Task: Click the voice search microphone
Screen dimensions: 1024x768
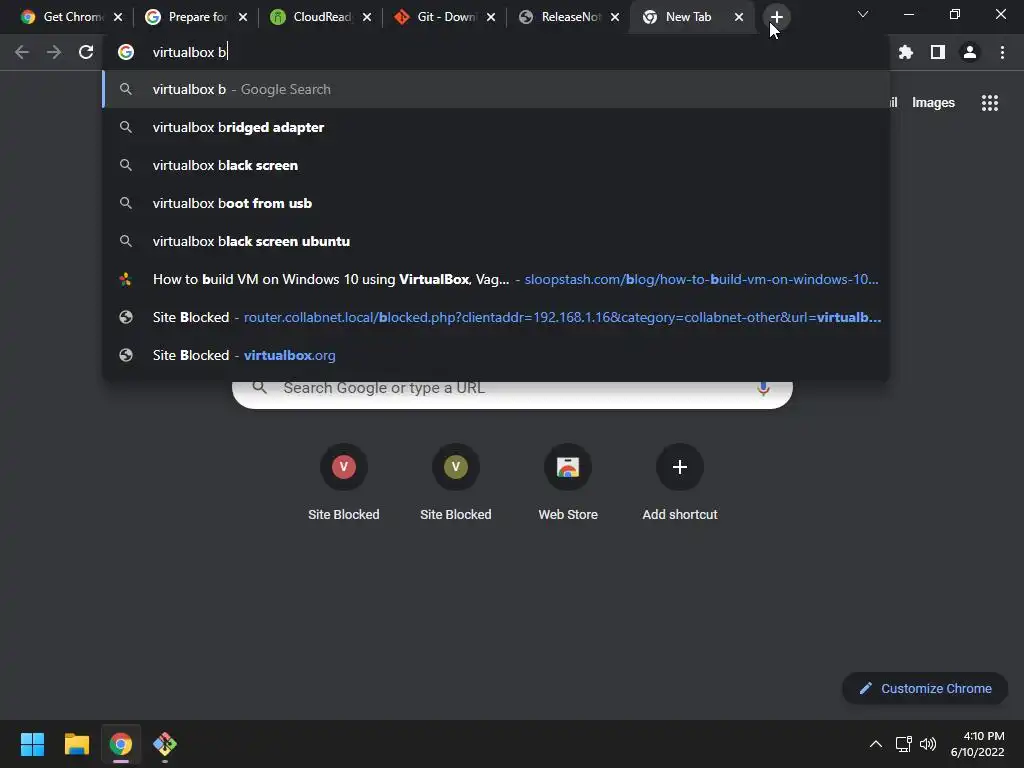Action: coord(763,389)
